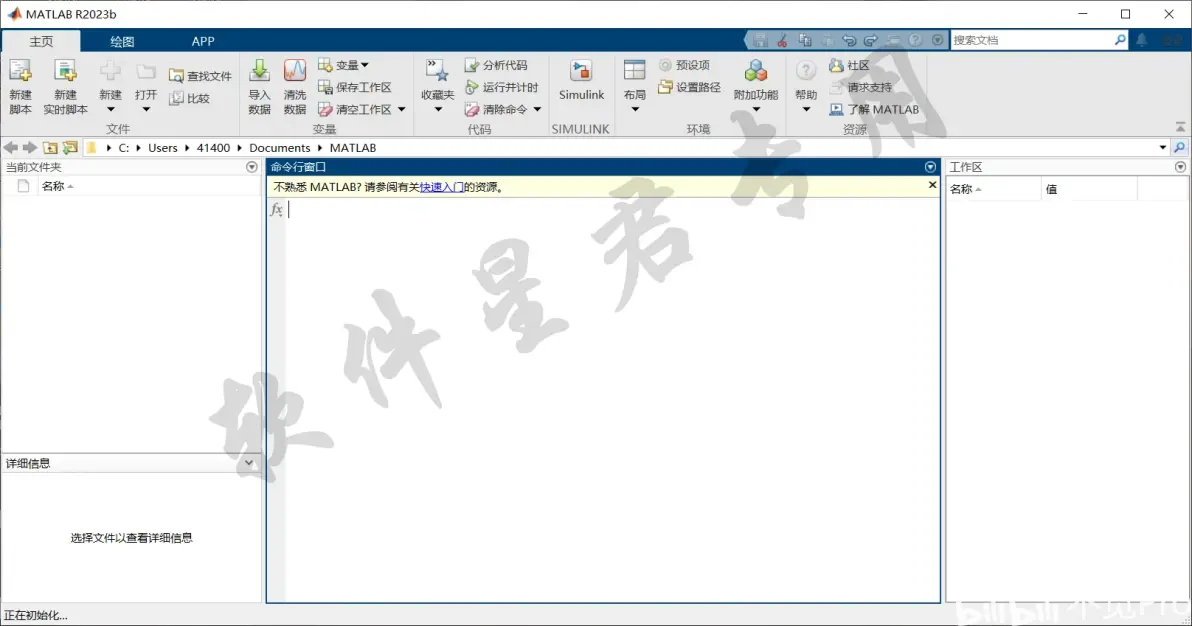
Task: Open the 打开 folder dropdown arrow
Action: click(x=146, y=110)
